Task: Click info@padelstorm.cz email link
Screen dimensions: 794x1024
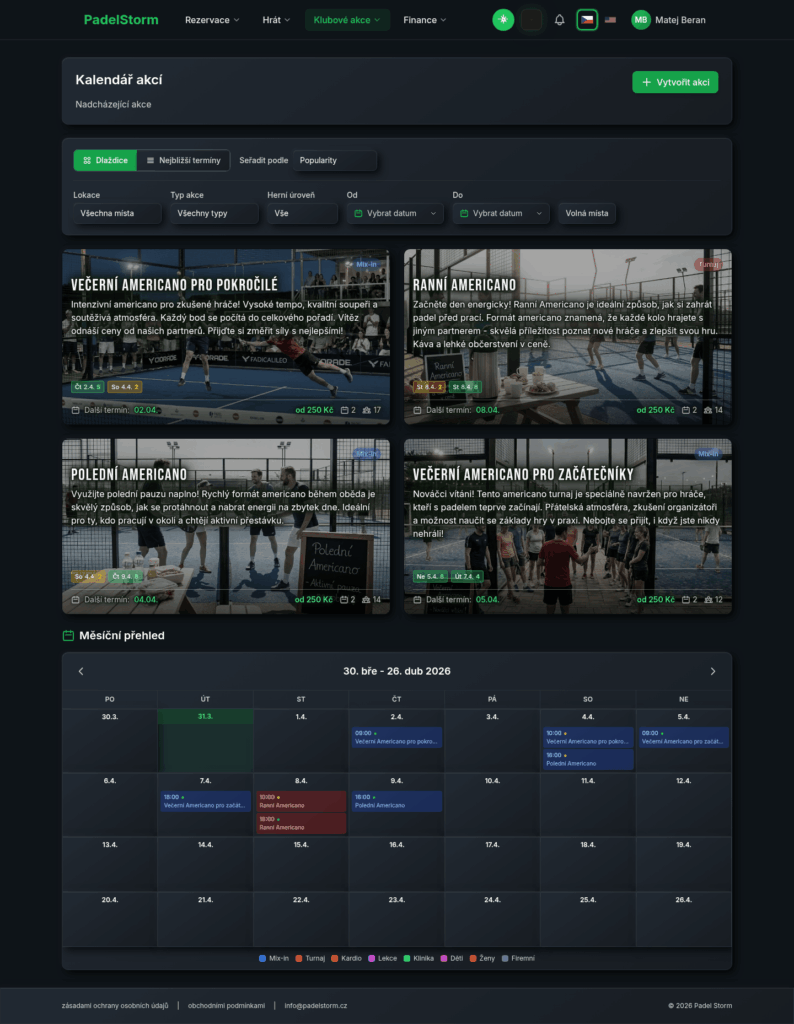Action: click(x=316, y=1006)
